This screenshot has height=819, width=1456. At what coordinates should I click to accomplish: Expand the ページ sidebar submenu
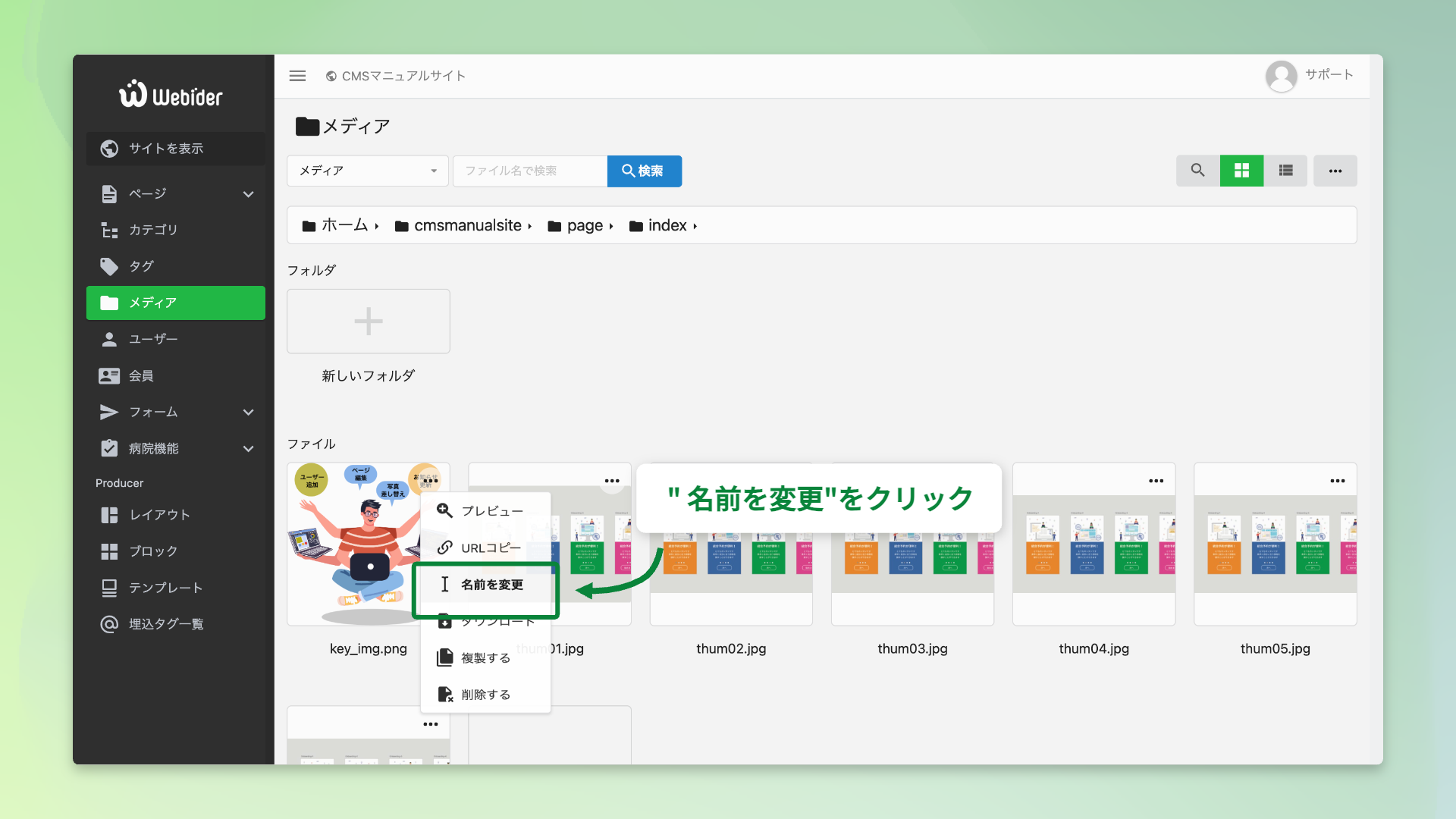[248, 194]
